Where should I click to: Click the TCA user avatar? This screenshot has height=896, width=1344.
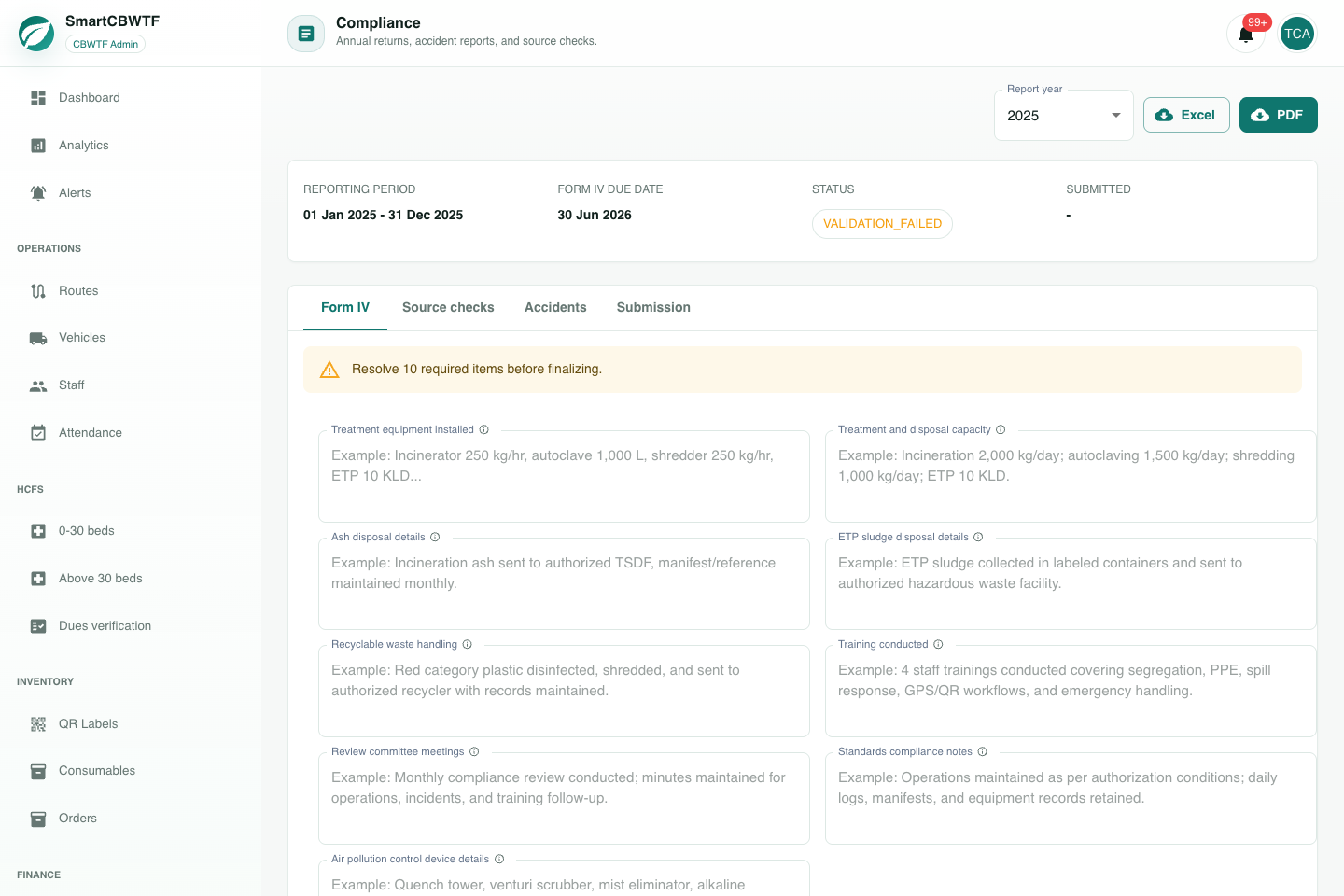(x=1296, y=35)
